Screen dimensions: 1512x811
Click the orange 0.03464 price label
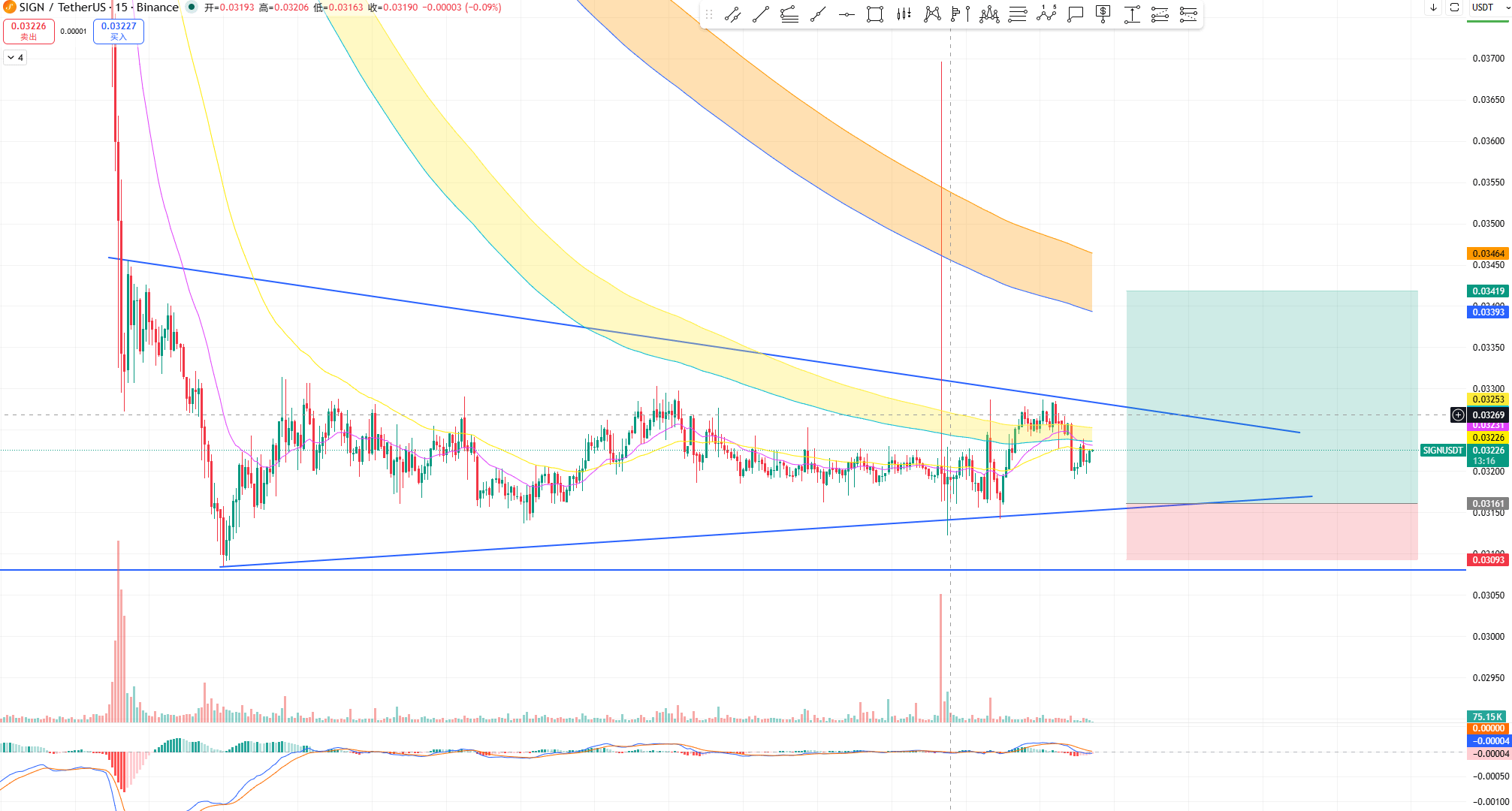tap(1487, 254)
